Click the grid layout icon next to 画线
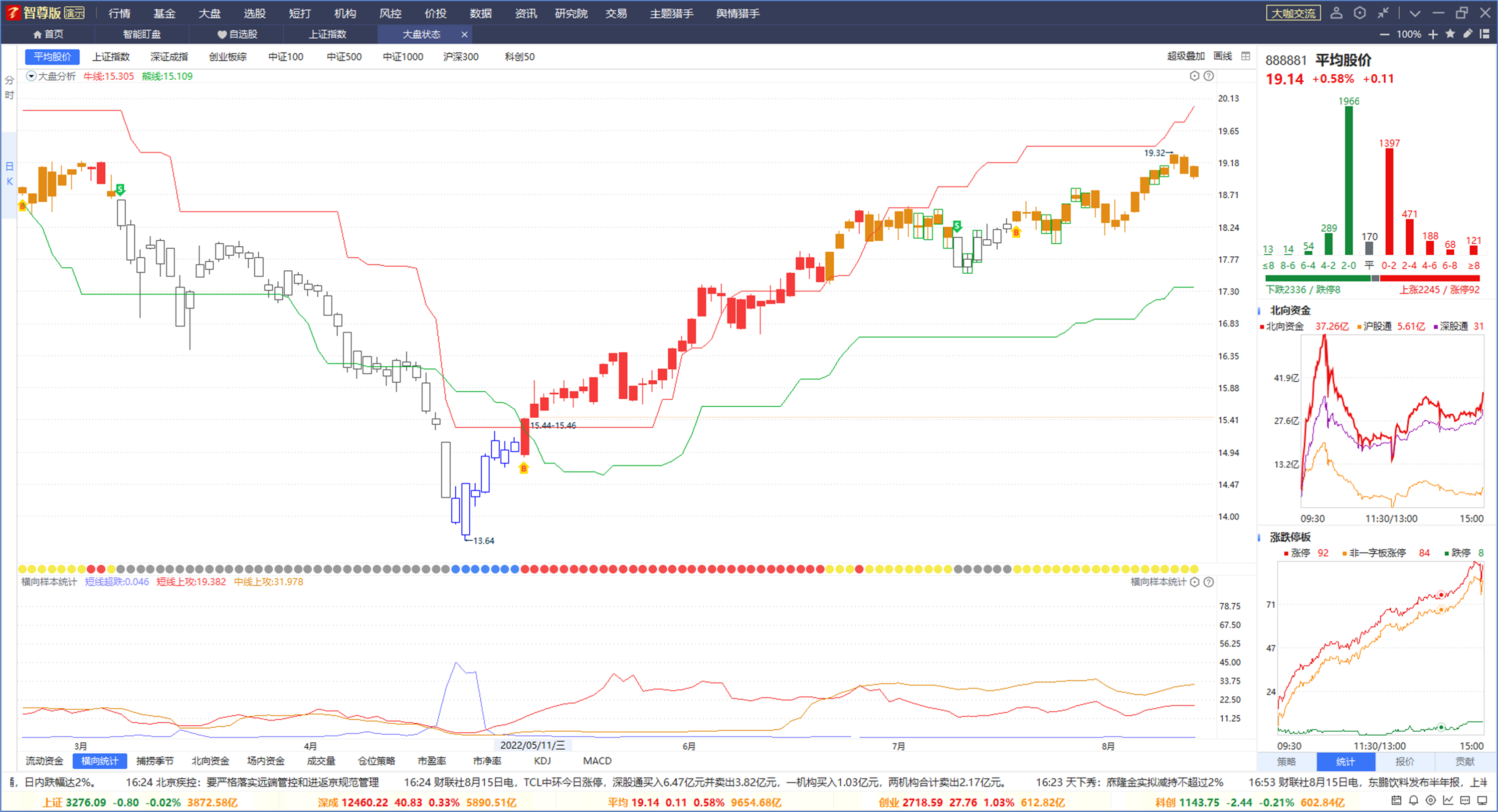 click(1246, 56)
